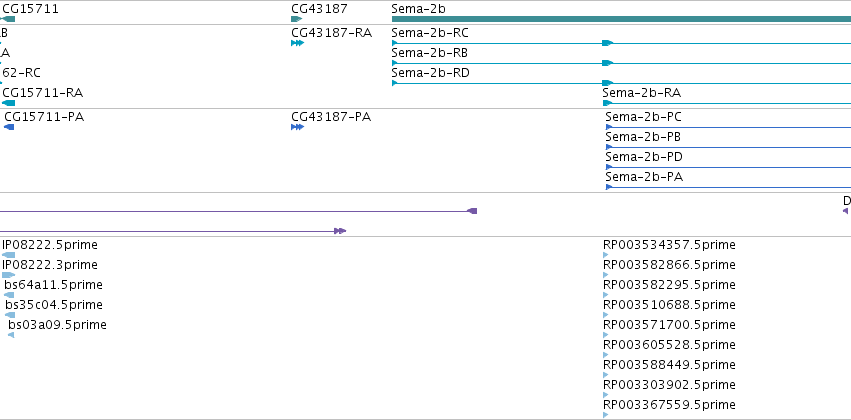
Task: Click the CG15711-PA protein glyph
Action: (9, 127)
